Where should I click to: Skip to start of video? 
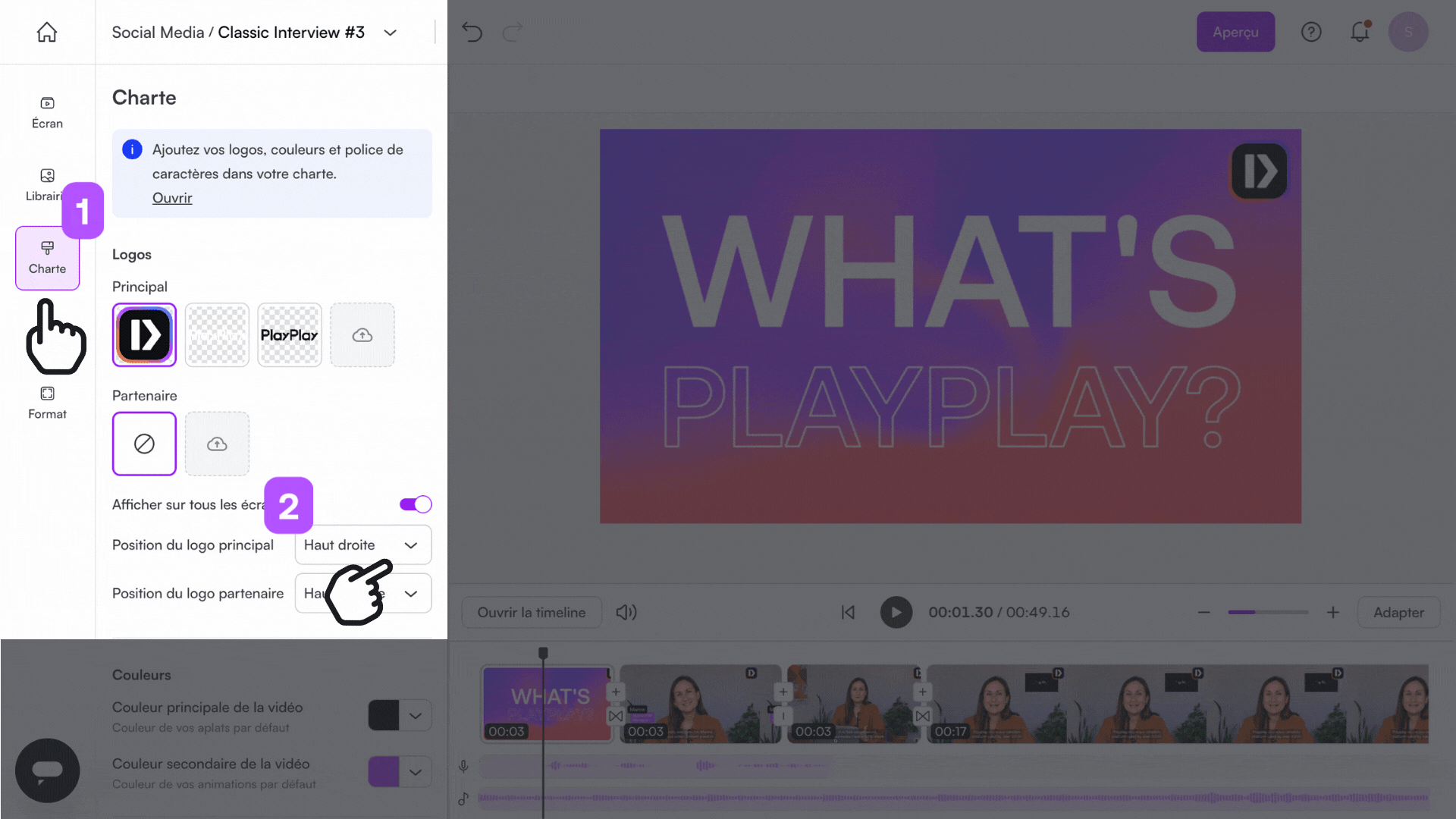[848, 612]
